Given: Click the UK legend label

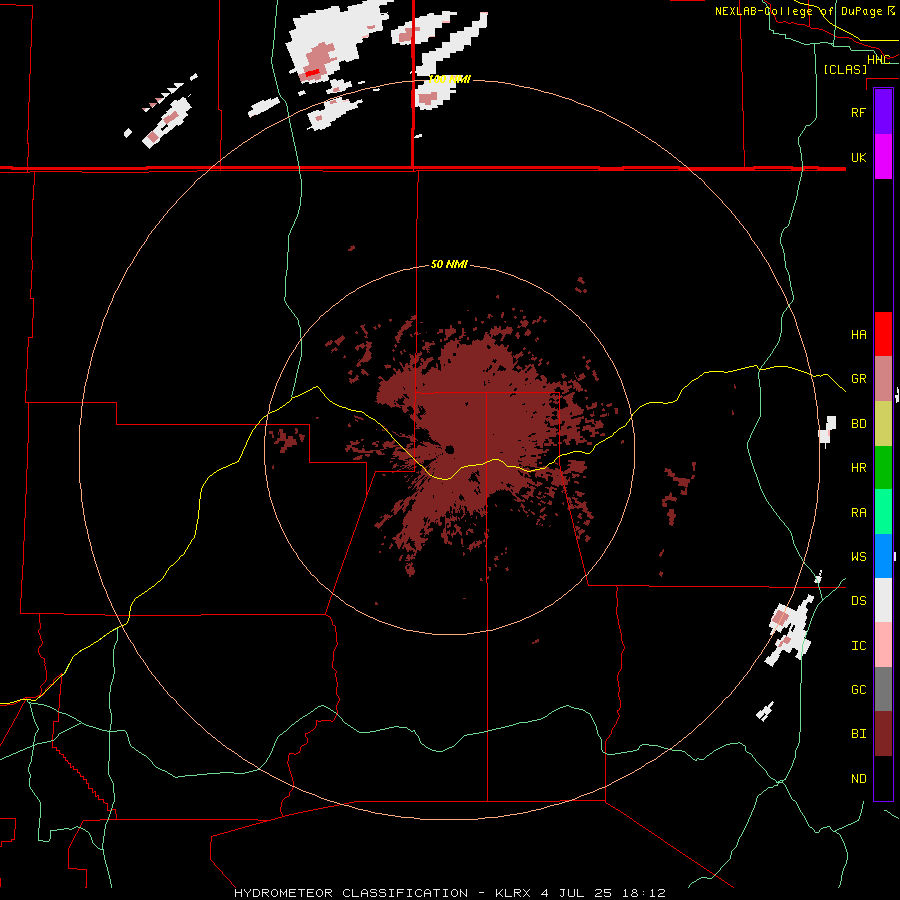Looking at the screenshot, I should point(858,158).
